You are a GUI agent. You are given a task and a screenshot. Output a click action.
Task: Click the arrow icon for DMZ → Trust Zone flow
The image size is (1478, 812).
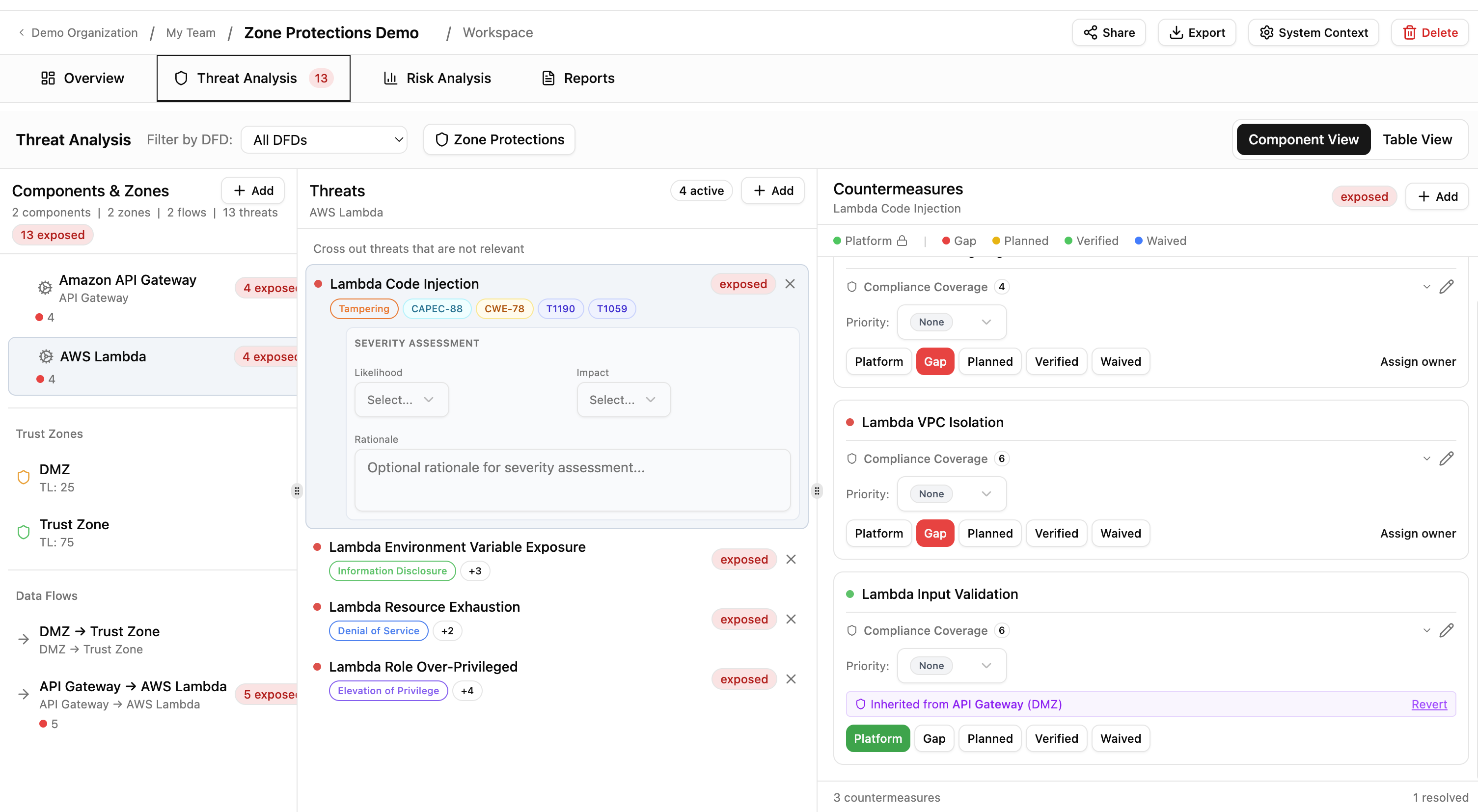pyautogui.click(x=24, y=639)
